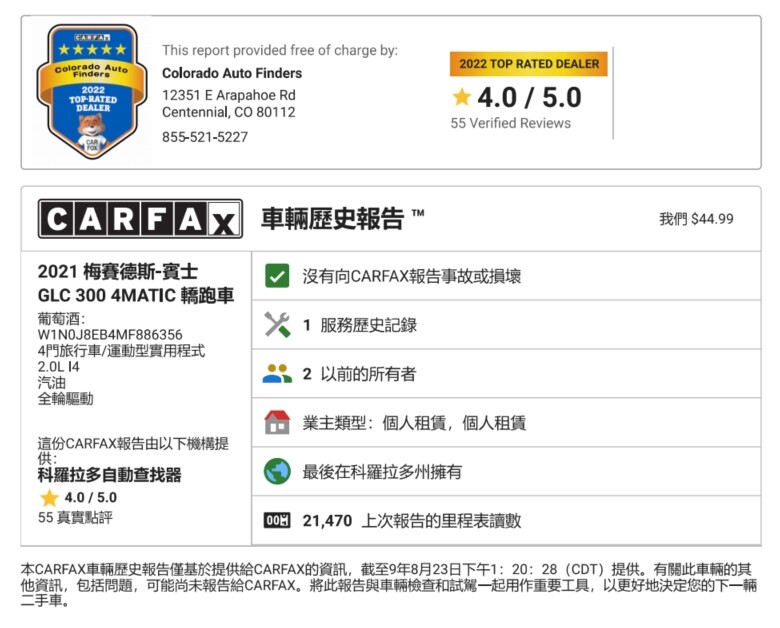This screenshot has width=780, height=628.
Task: Click 21,470 上次報告的里程表讀數 row text
Action: click(412, 521)
